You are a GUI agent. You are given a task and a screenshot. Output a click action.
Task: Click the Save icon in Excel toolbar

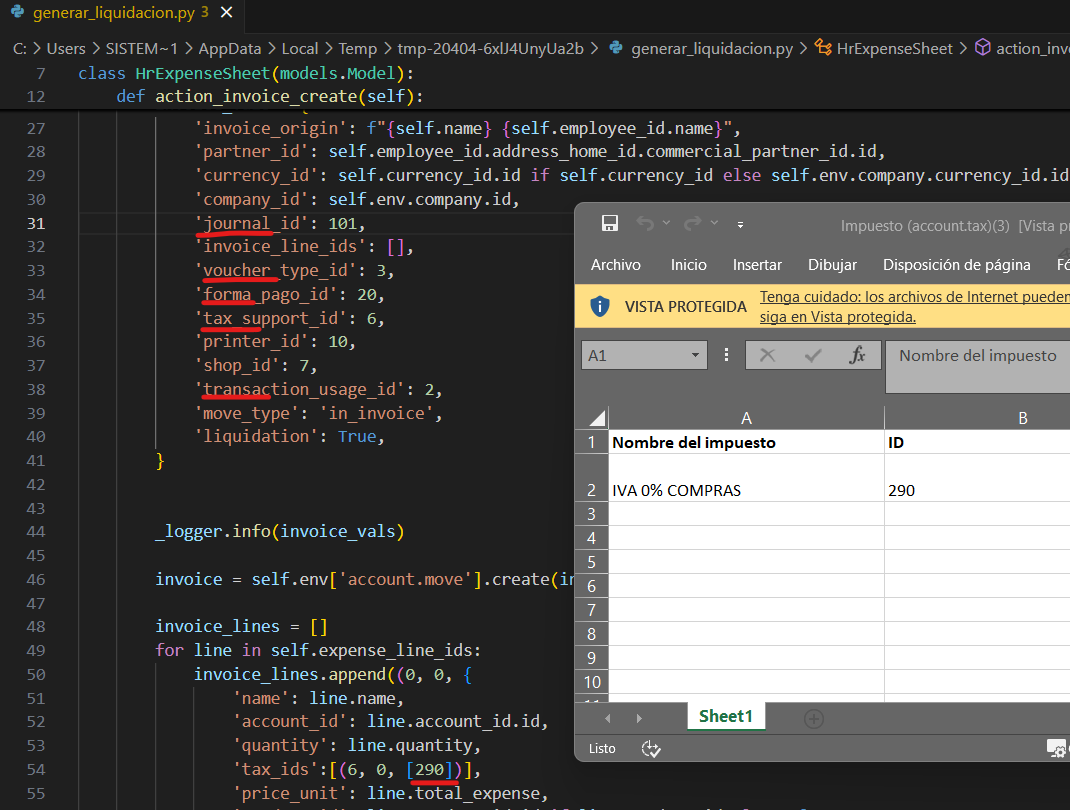[x=609, y=223]
